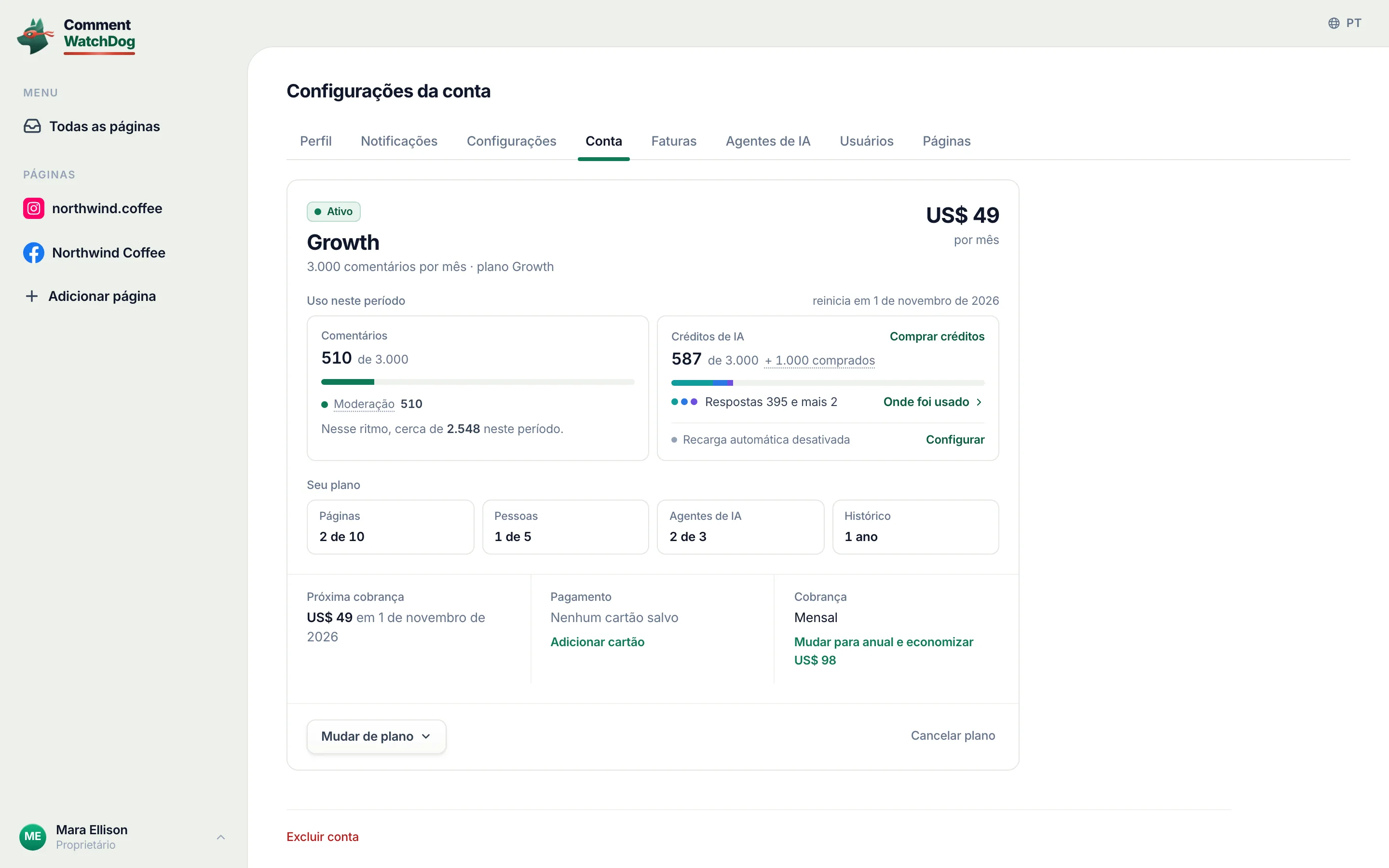Click the Instagram icon for northwind.coffee

[34, 208]
